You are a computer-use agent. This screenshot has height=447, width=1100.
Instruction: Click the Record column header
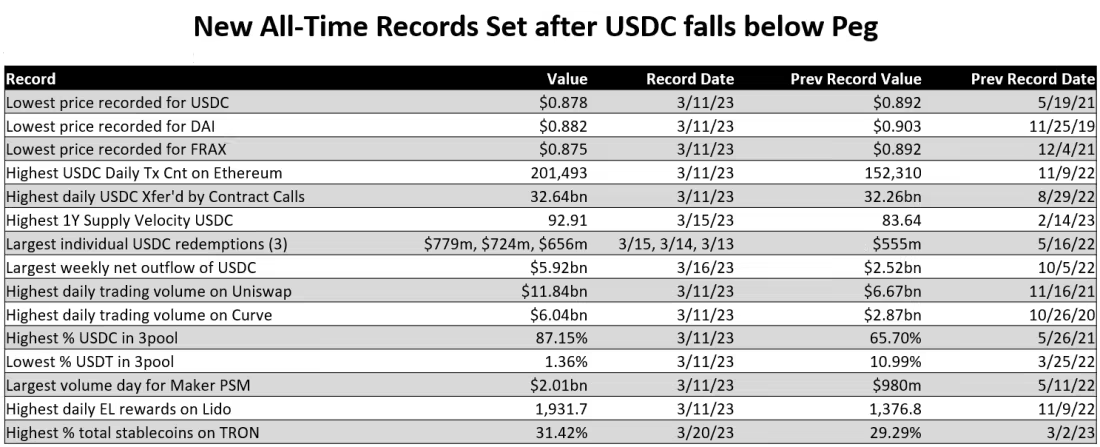click(31, 79)
